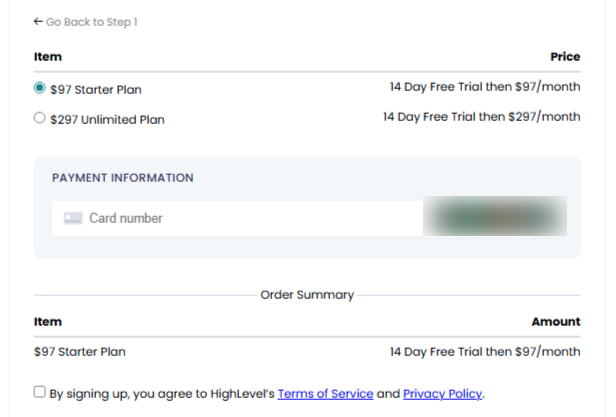Open the Privacy Policy link
The height and width of the screenshot is (417, 616).
tap(442, 394)
